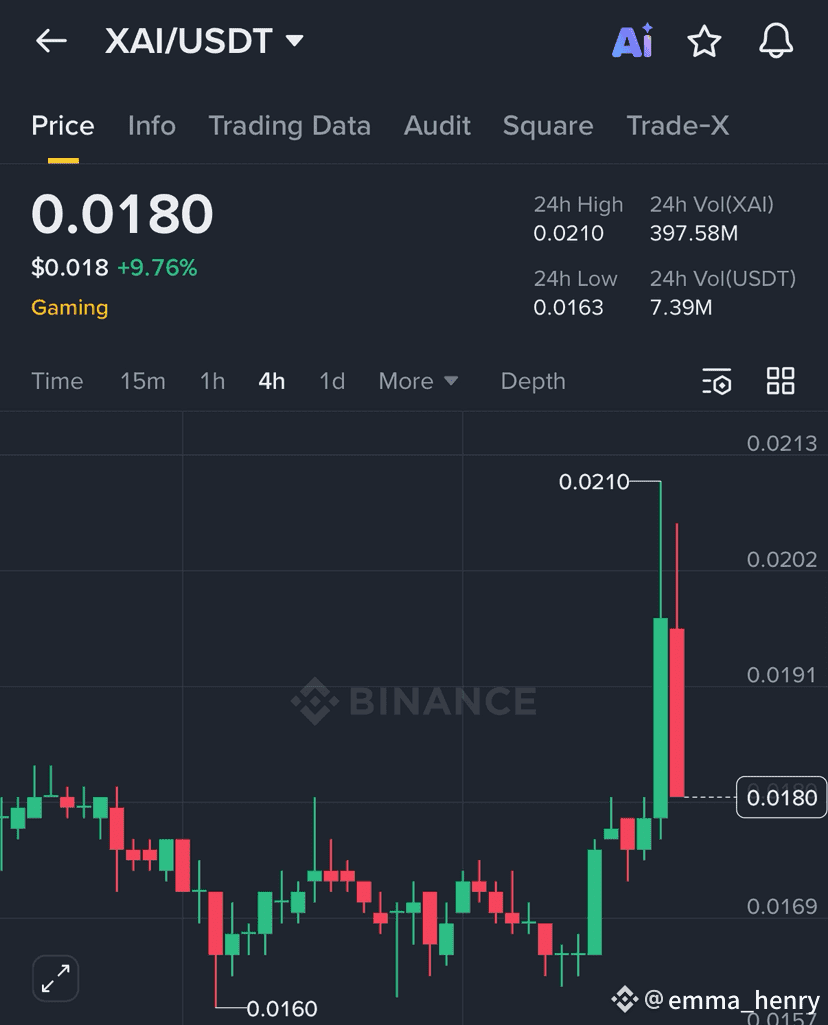Image resolution: width=828 pixels, height=1025 pixels.
Task: Select the 1d chart interval
Action: click(332, 381)
